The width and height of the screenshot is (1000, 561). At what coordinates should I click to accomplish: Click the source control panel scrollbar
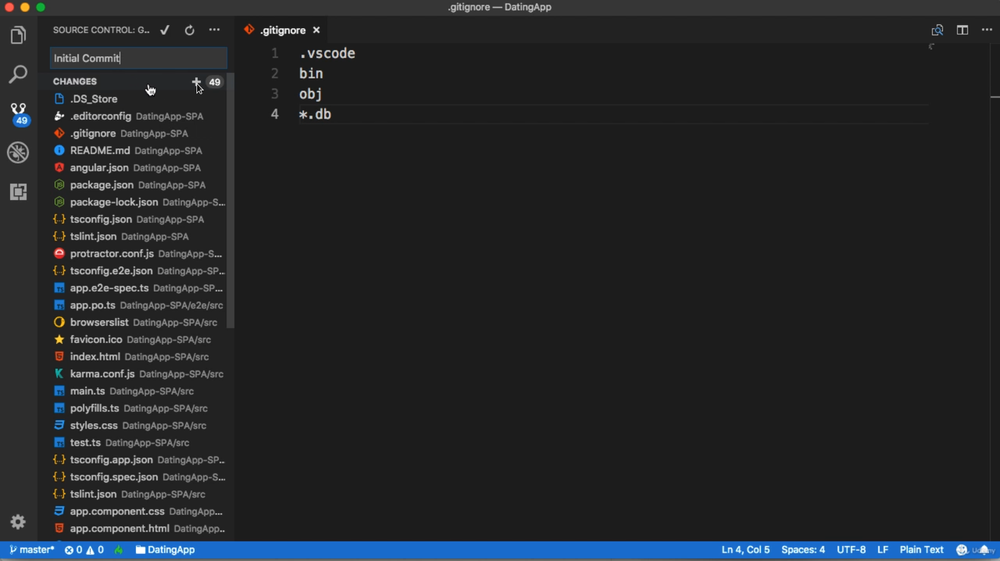pyautogui.click(x=231, y=201)
